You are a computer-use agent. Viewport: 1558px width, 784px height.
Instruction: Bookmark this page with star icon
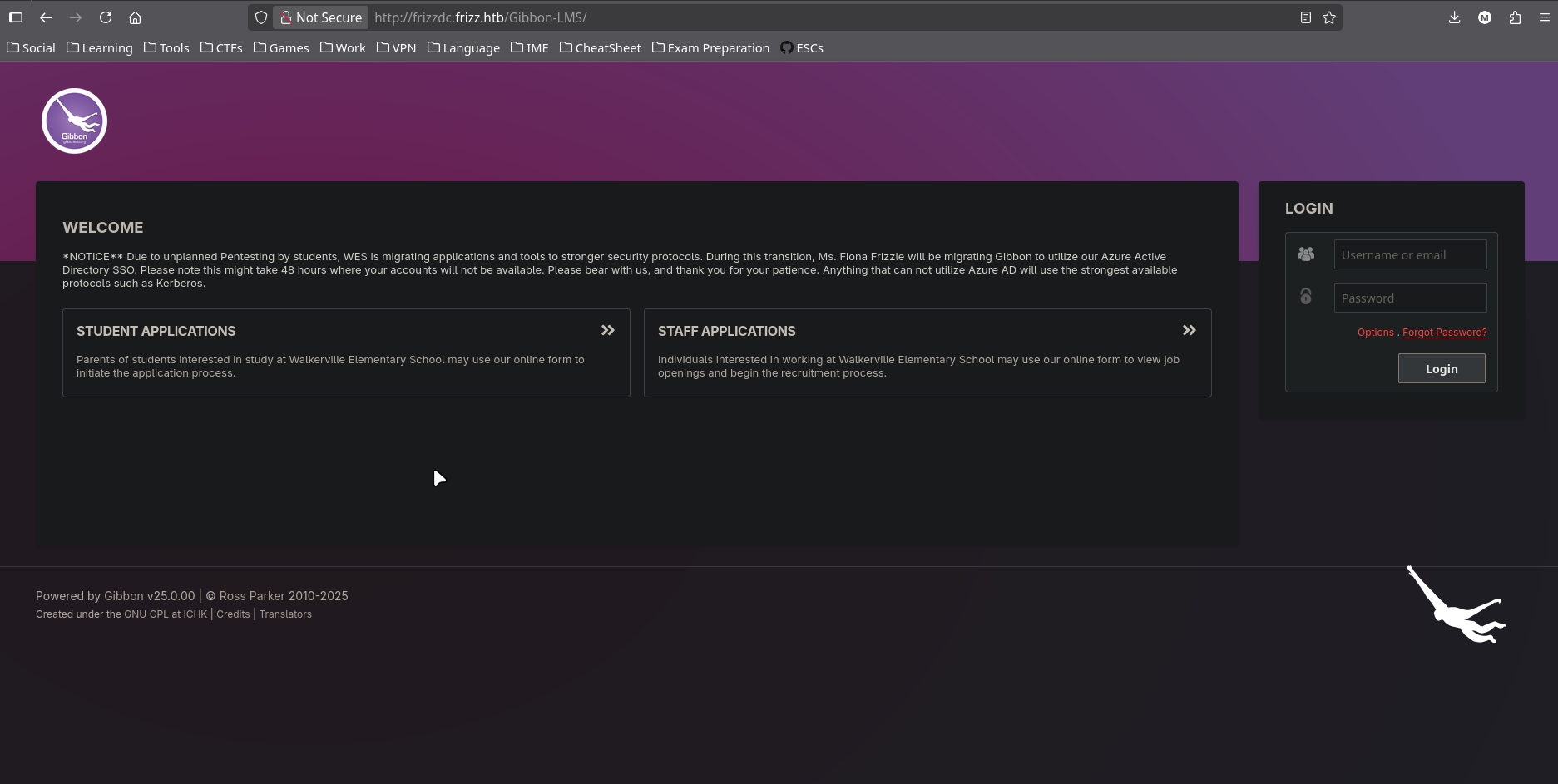pyautogui.click(x=1329, y=17)
